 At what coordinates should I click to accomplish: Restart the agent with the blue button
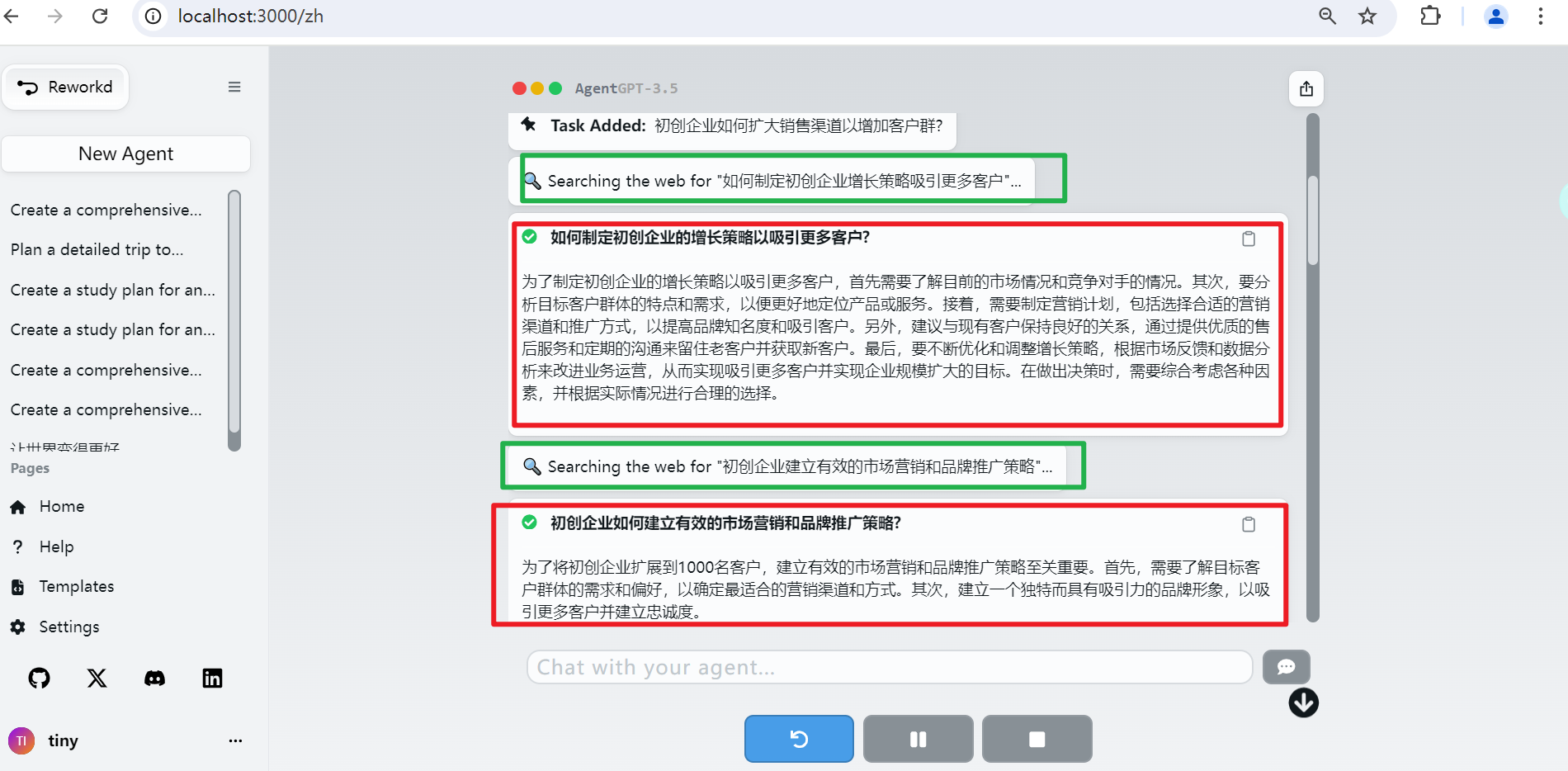point(799,739)
